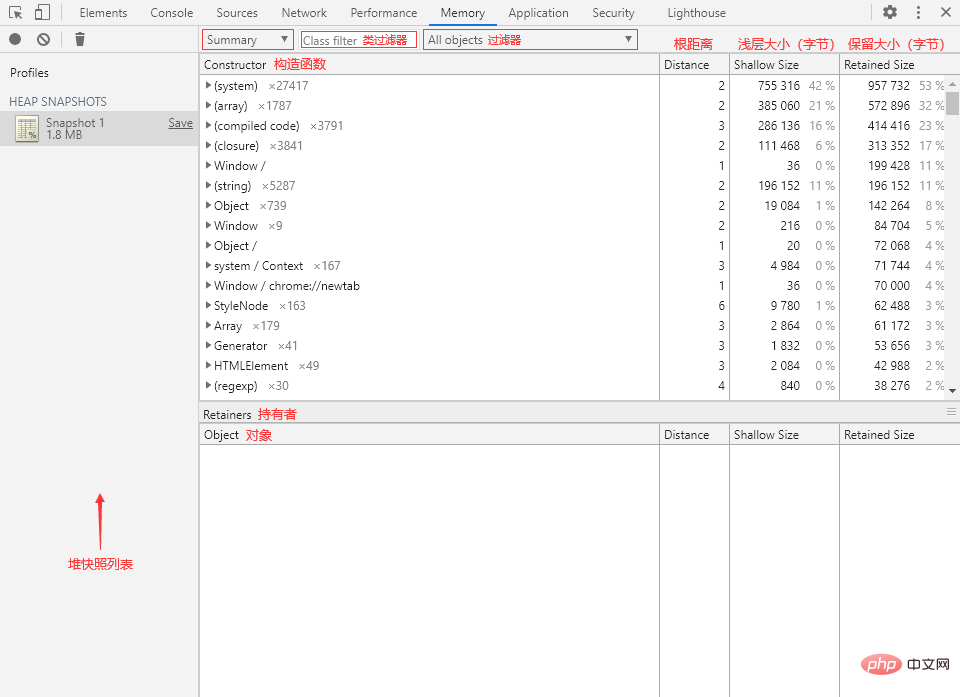960x697 pixels.
Task: Click the Profiles heading in sidebar
Action: tap(29, 72)
